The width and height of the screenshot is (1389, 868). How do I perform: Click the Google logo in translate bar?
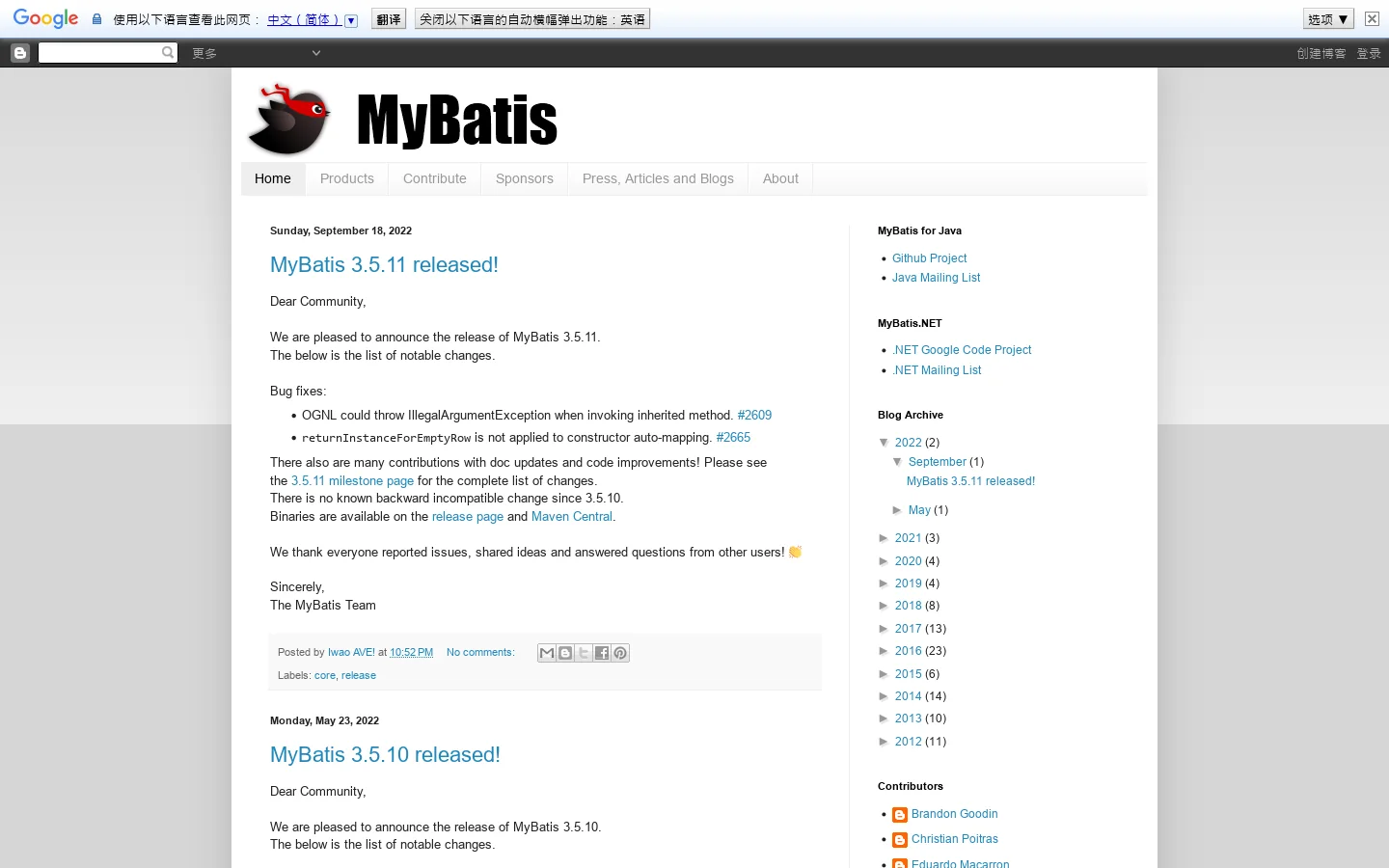[x=45, y=19]
